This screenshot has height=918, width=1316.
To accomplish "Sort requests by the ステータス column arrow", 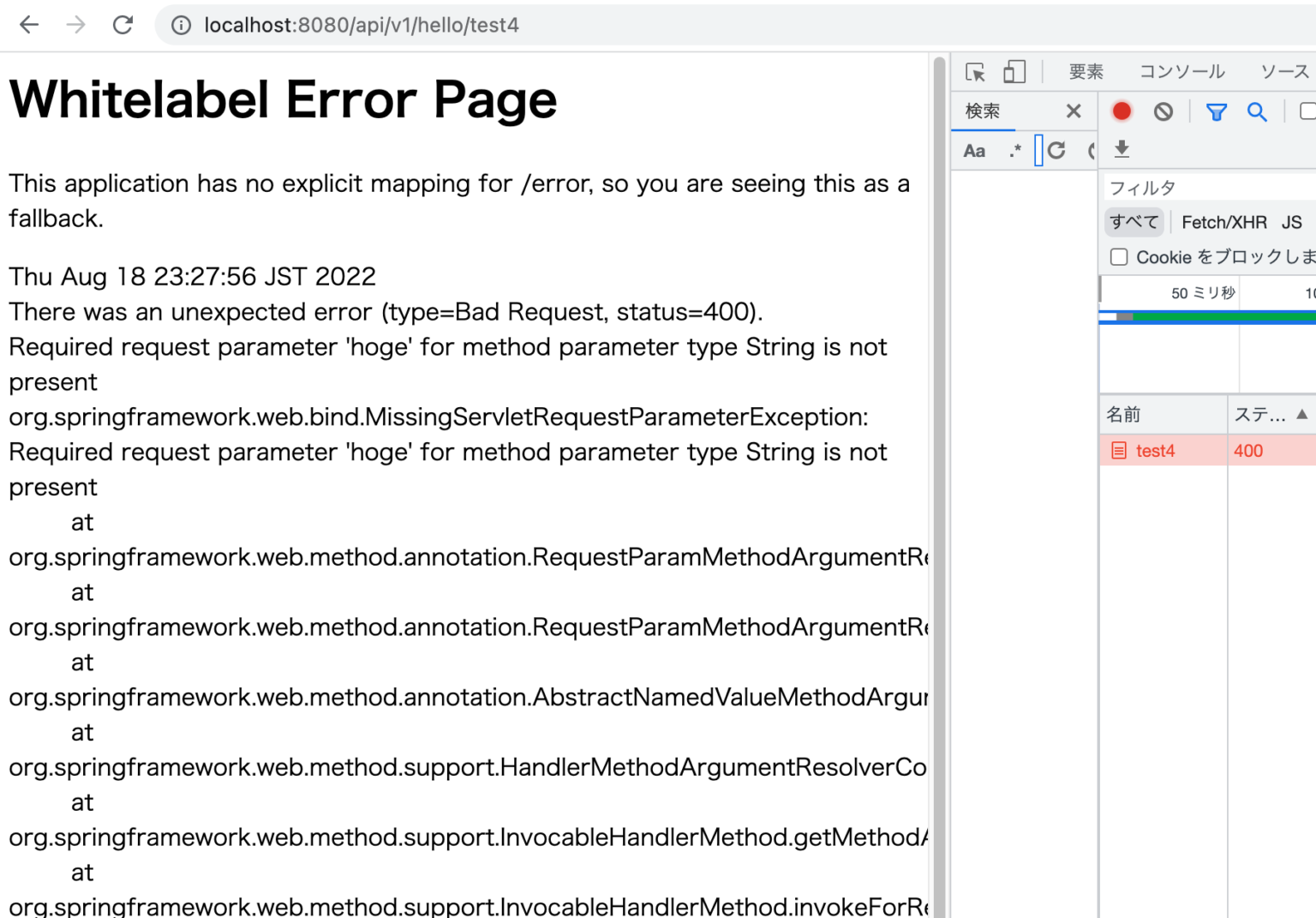I will coord(1303,415).
